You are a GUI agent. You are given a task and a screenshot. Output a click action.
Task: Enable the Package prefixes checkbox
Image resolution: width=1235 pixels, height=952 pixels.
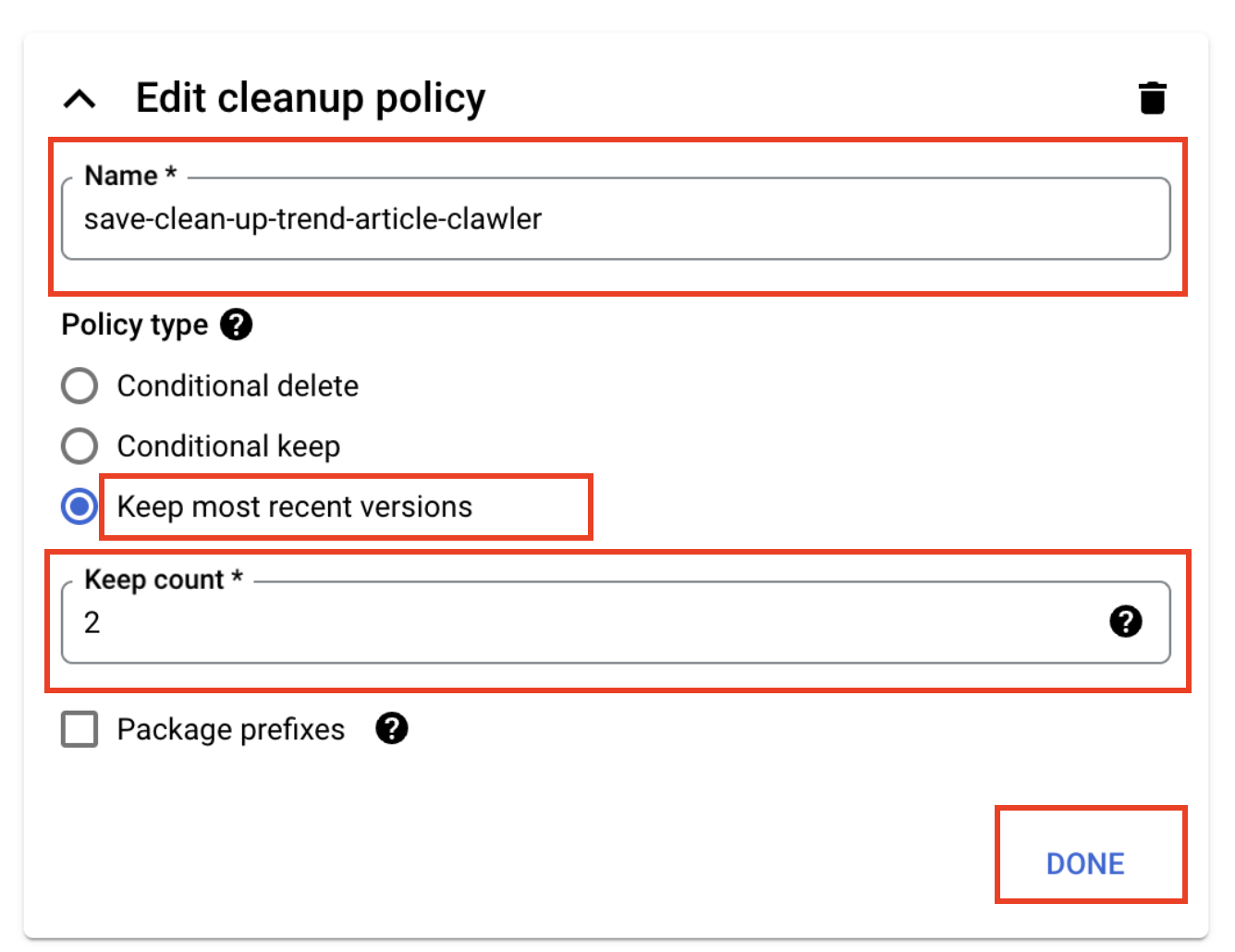pos(79,729)
